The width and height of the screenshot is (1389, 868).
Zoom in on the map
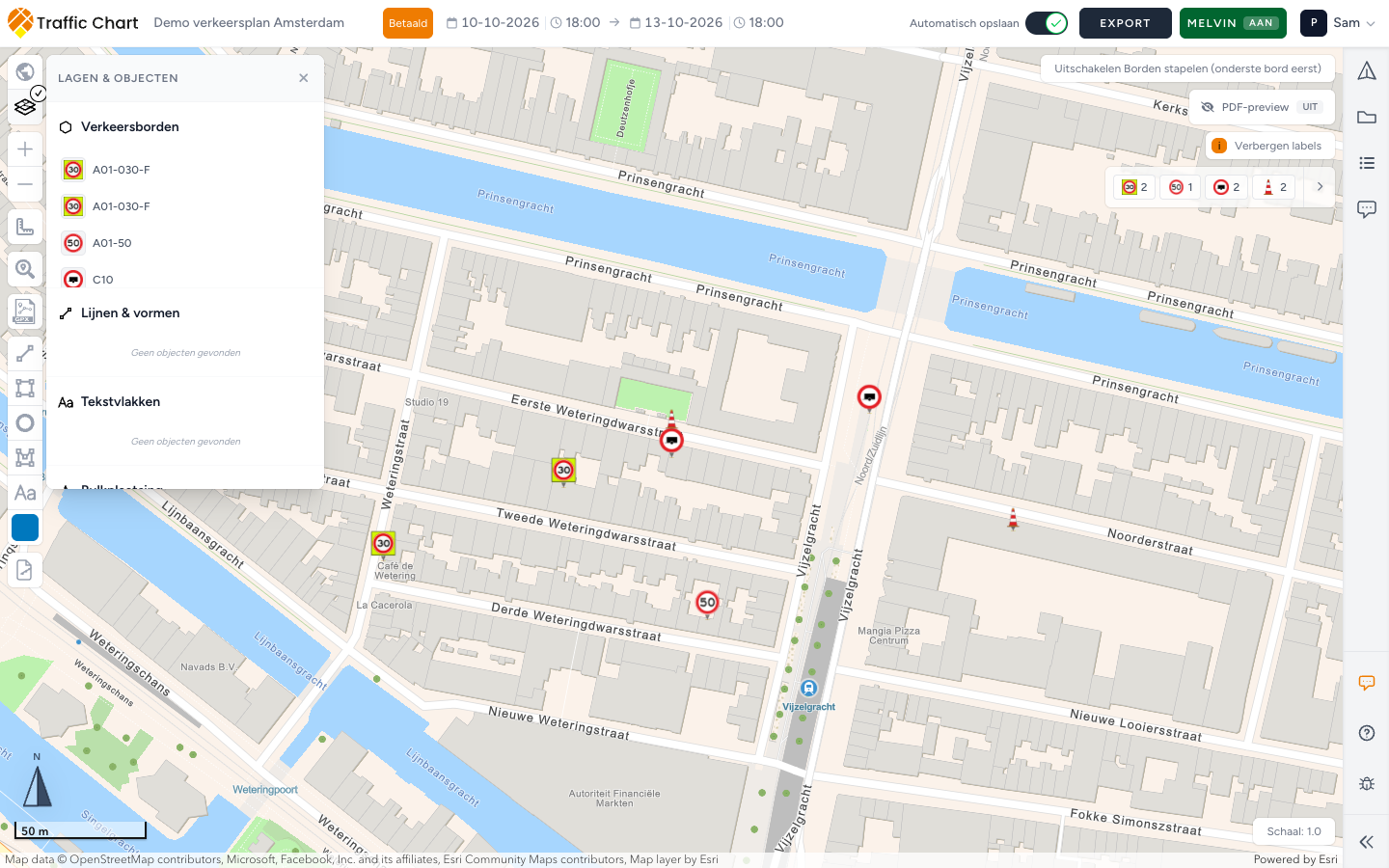(25, 149)
